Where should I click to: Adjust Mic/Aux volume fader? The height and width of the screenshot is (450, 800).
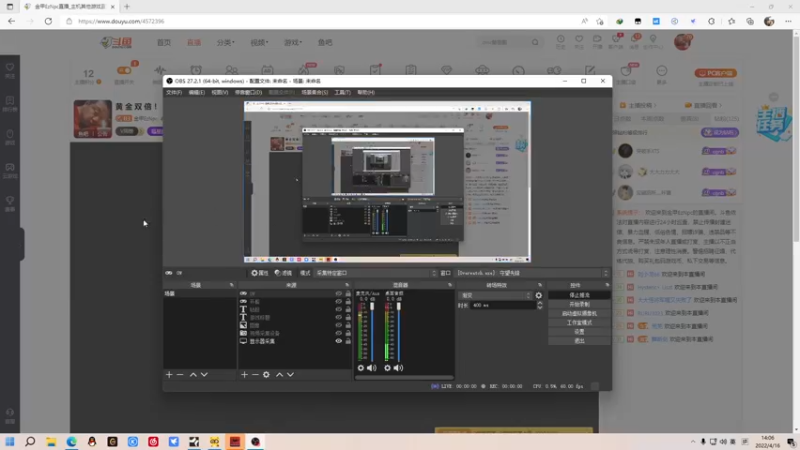point(372,307)
